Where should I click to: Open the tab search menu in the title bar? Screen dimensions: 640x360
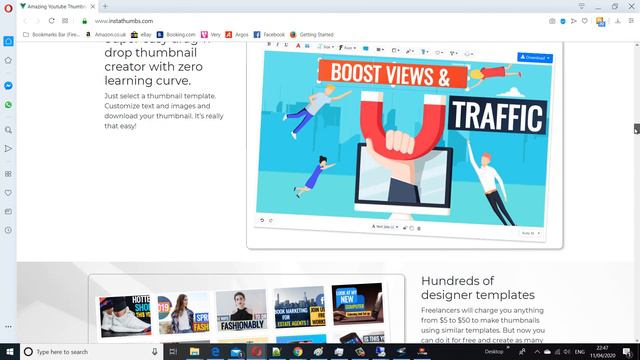582,6
